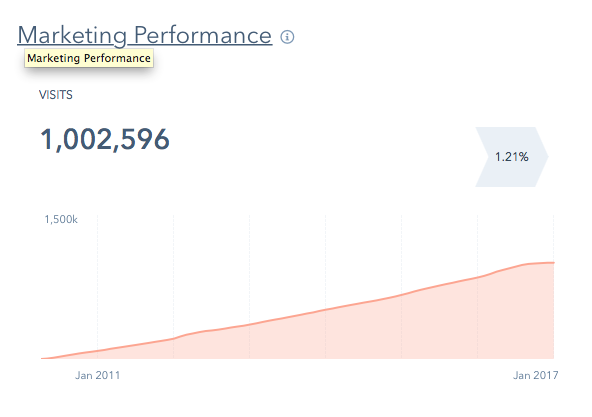This screenshot has height=417, width=592.
Task: Click the third dashed vertical gridline
Action: (x=250, y=268)
